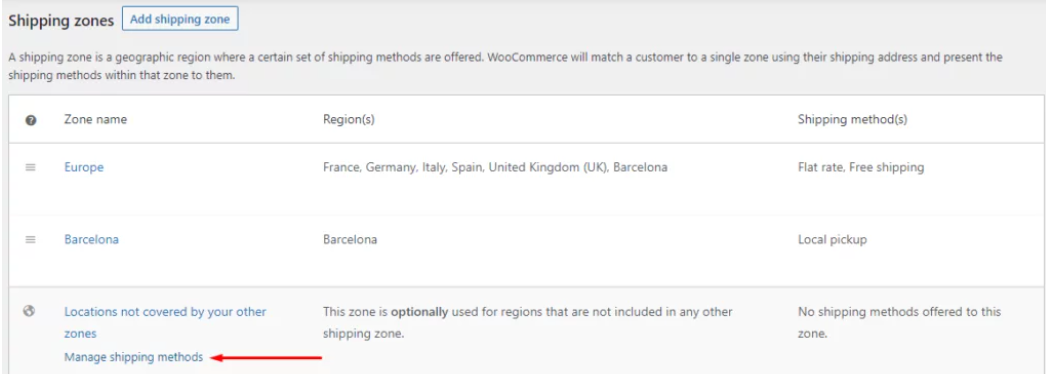The height and width of the screenshot is (374, 1046).
Task: Click the help question mark icon
Action: (x=30, y=120)
